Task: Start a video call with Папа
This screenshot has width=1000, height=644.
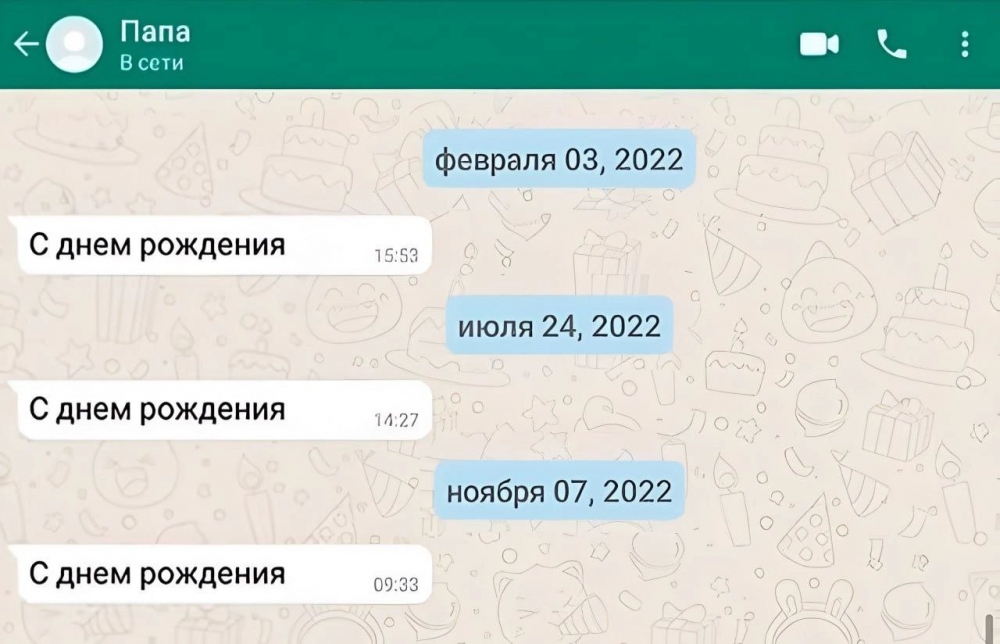Action: click(x=820, y=45)
